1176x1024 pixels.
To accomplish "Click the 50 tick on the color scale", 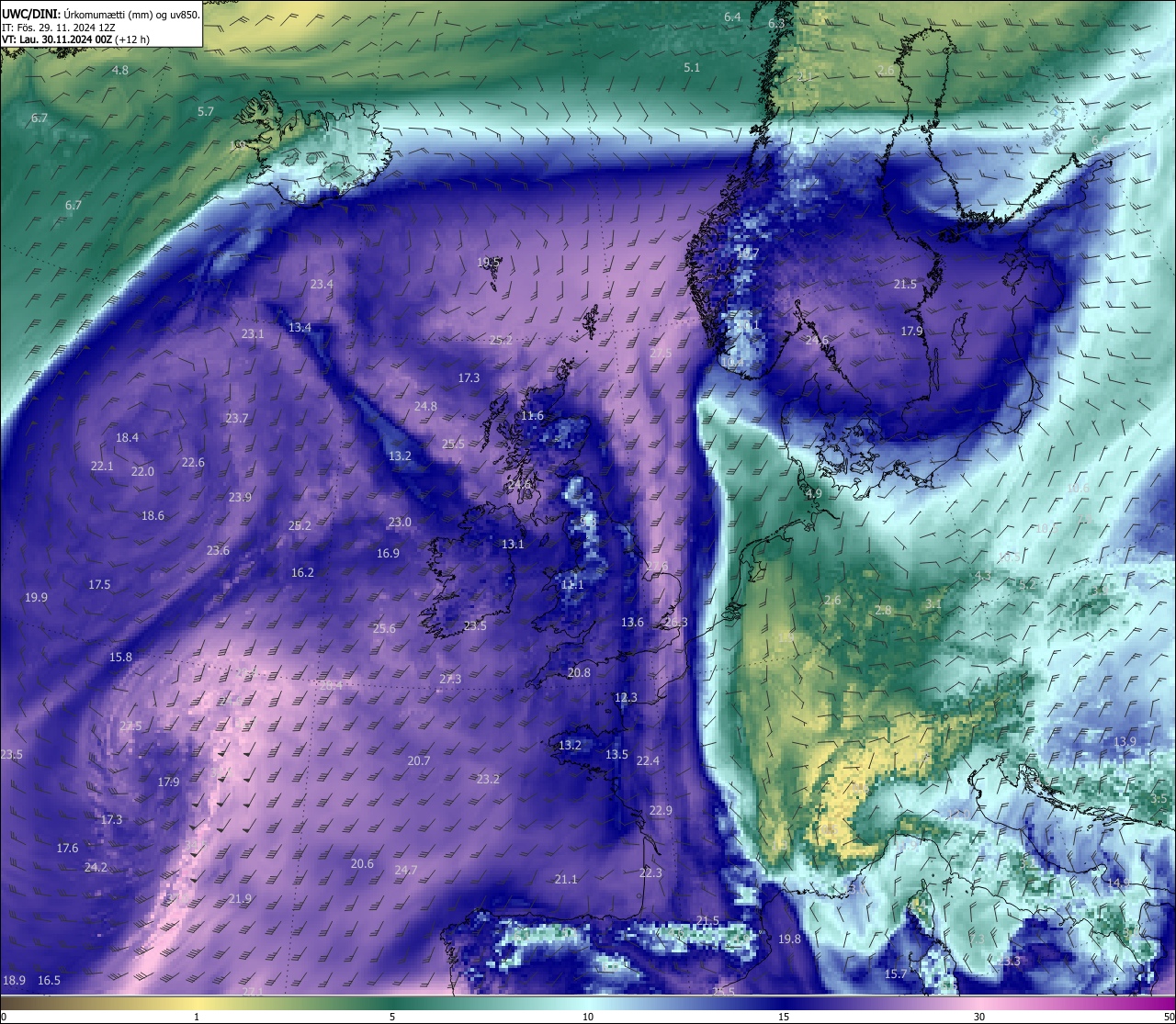I will [x=1169, y=1017].
